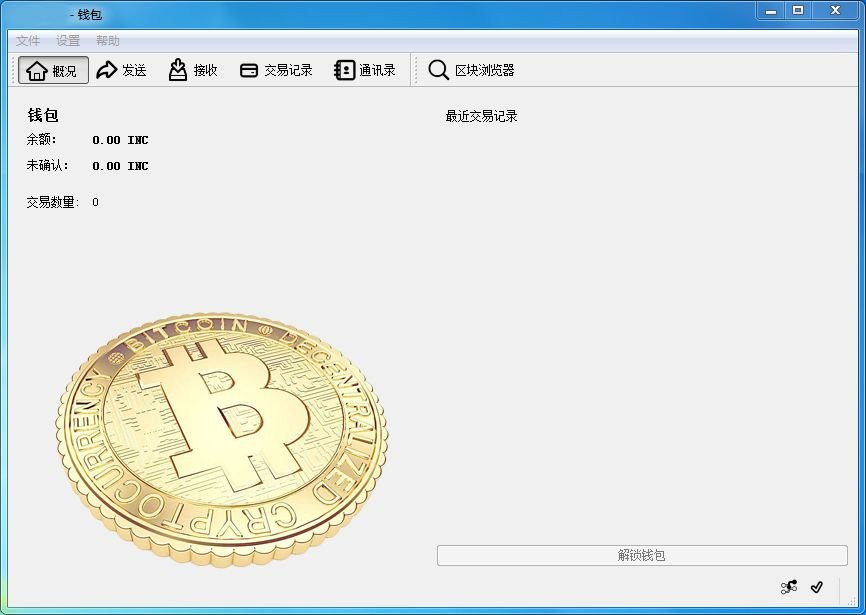The width and height of the screenshot is (866, 615).
Task: Click the magnifier icon beside 区块浏览器
Action: coord(438,70)
